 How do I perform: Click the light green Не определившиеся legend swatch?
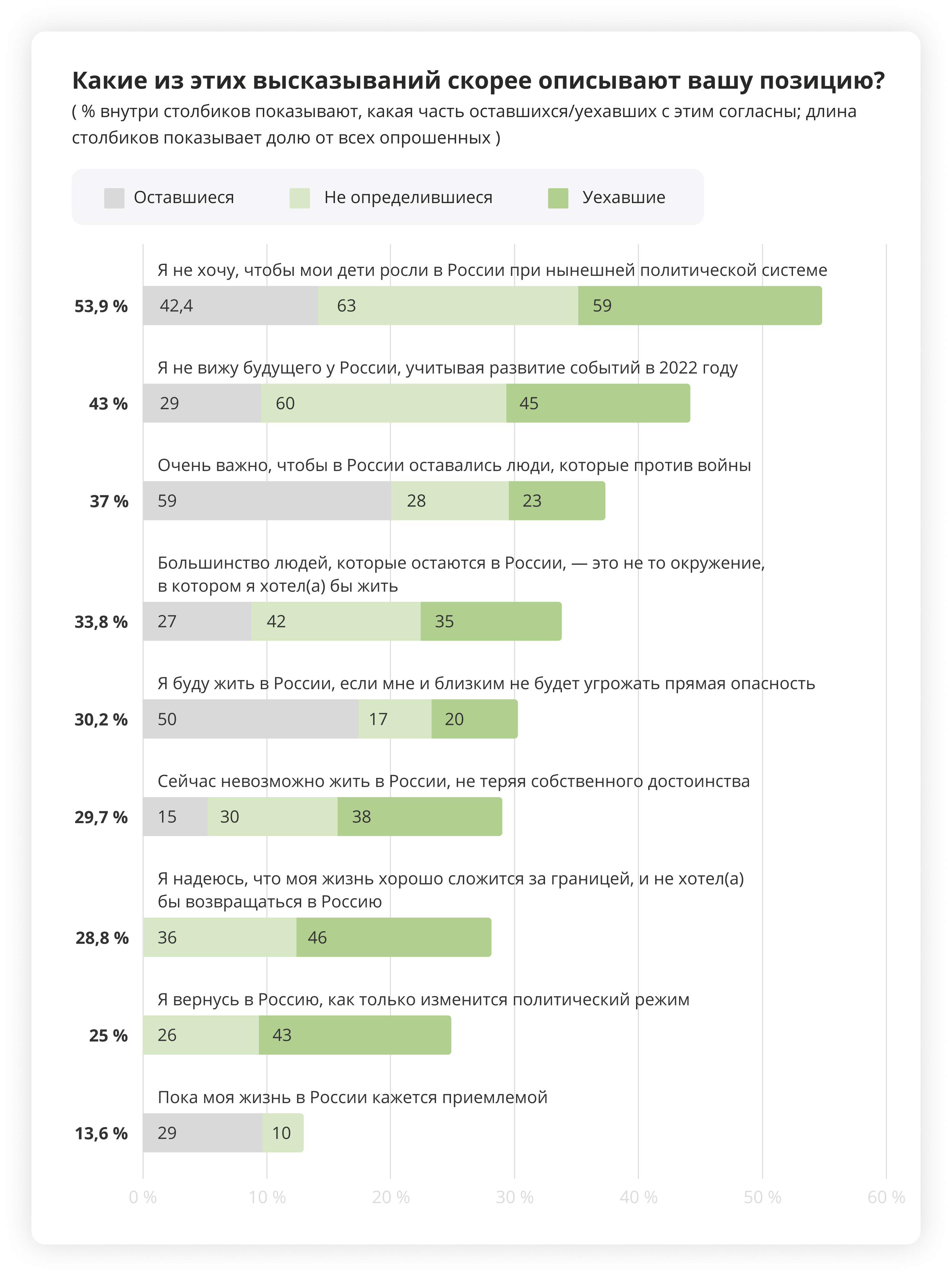pos(300,198)
